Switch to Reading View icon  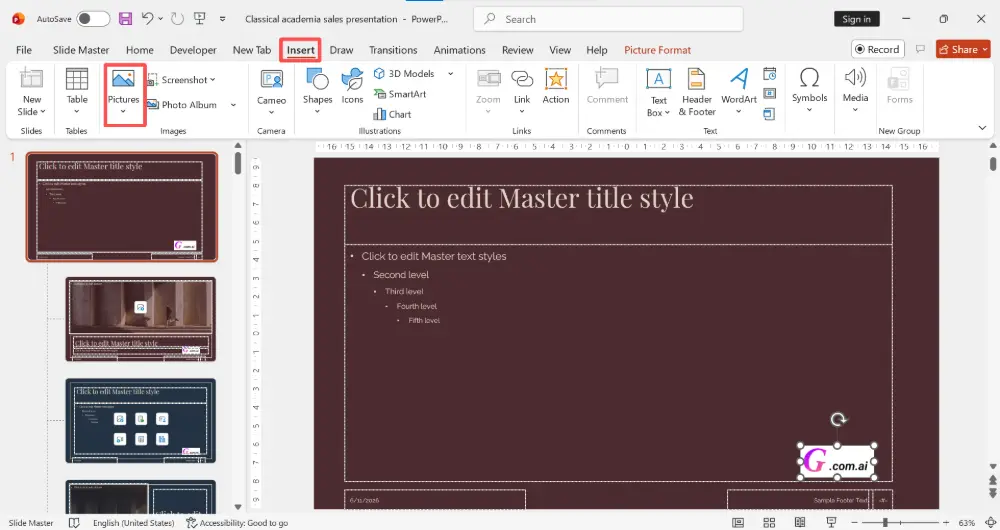coord(799,523)
